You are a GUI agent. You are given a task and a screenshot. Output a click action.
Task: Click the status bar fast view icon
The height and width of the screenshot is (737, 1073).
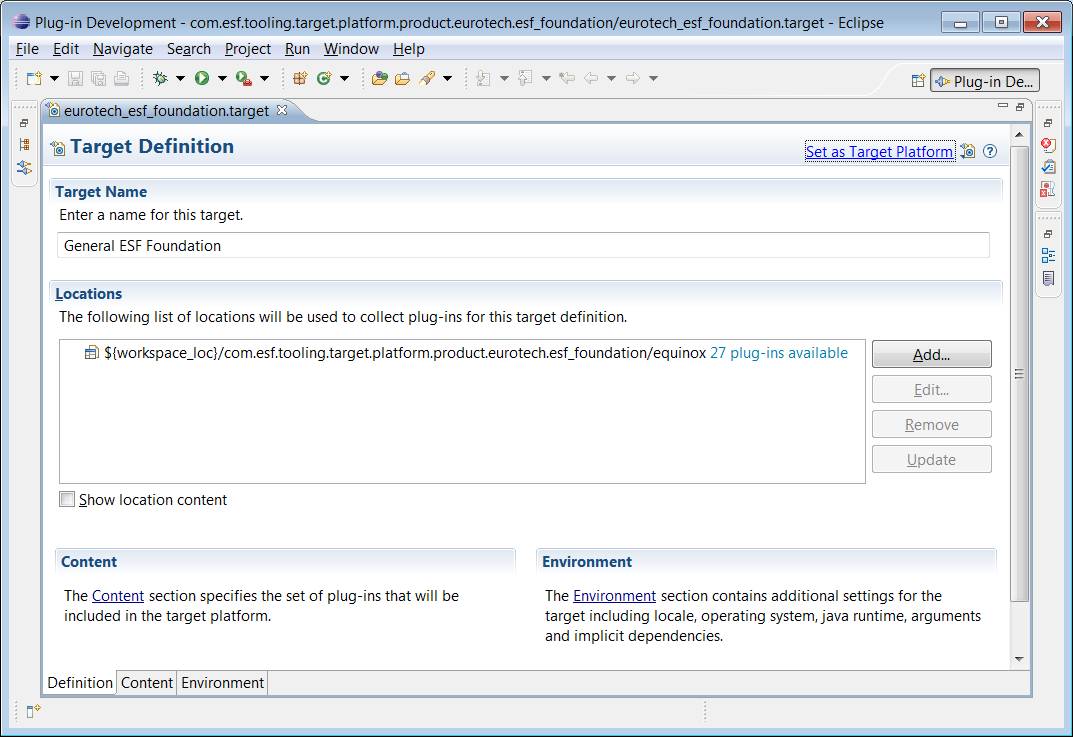33,712
